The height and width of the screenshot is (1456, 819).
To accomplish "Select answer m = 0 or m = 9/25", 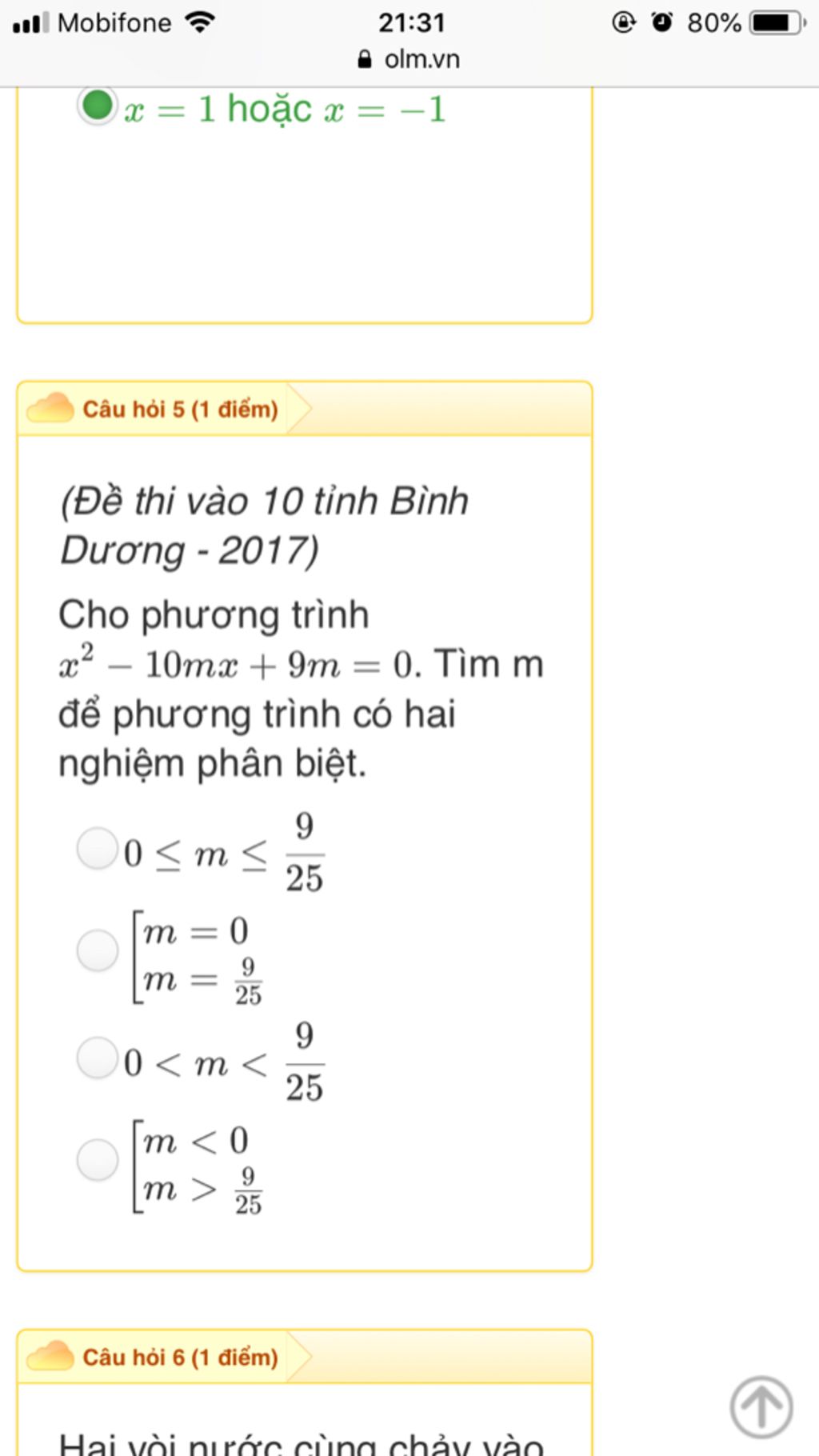I will coord(98,950).
